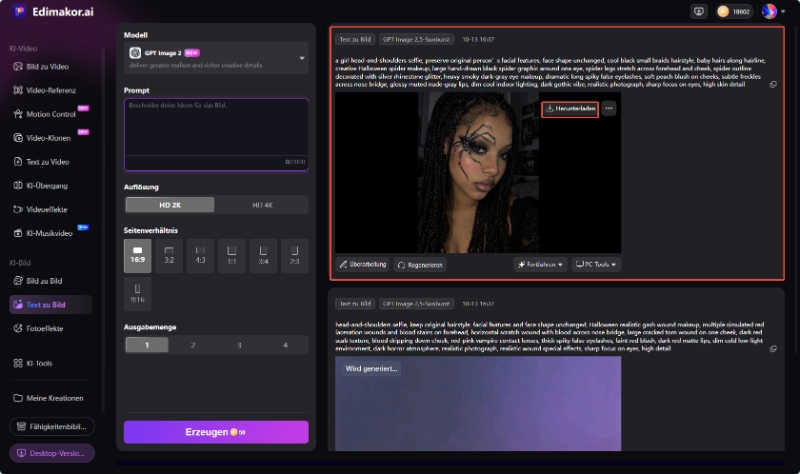Choose the 1:1 aspect ratio
800x474 pixels.
tap(232, 255)
